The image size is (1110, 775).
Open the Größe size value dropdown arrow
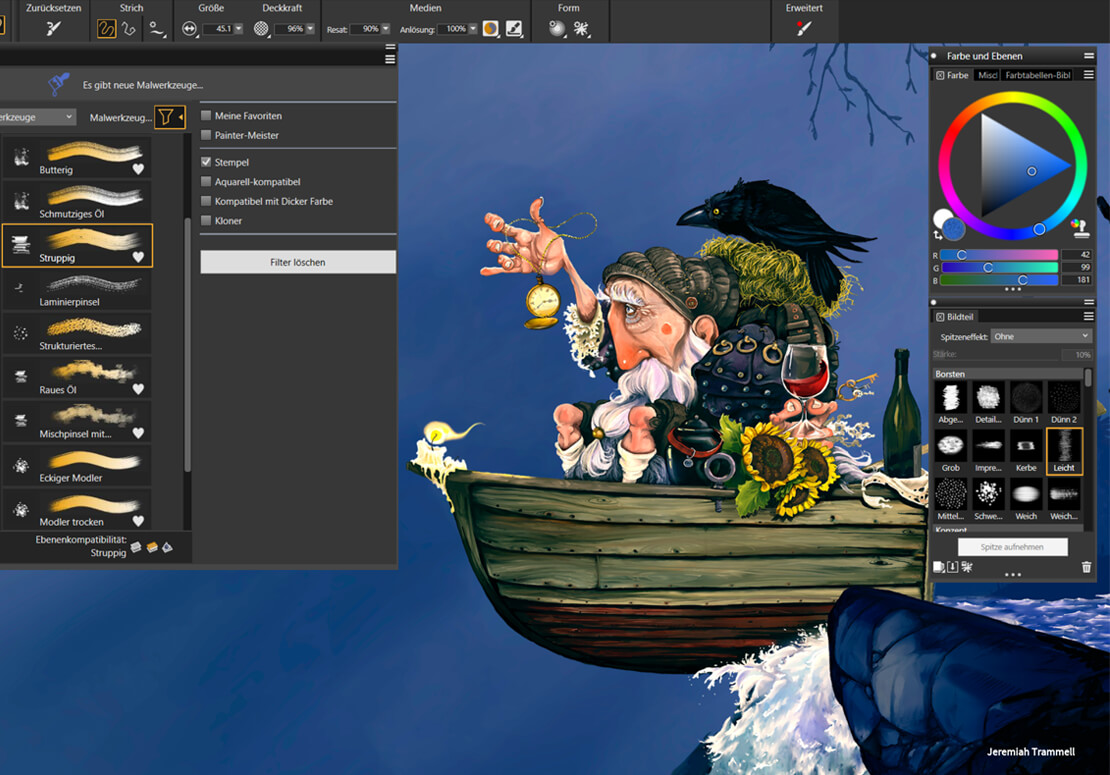point(239,29)
